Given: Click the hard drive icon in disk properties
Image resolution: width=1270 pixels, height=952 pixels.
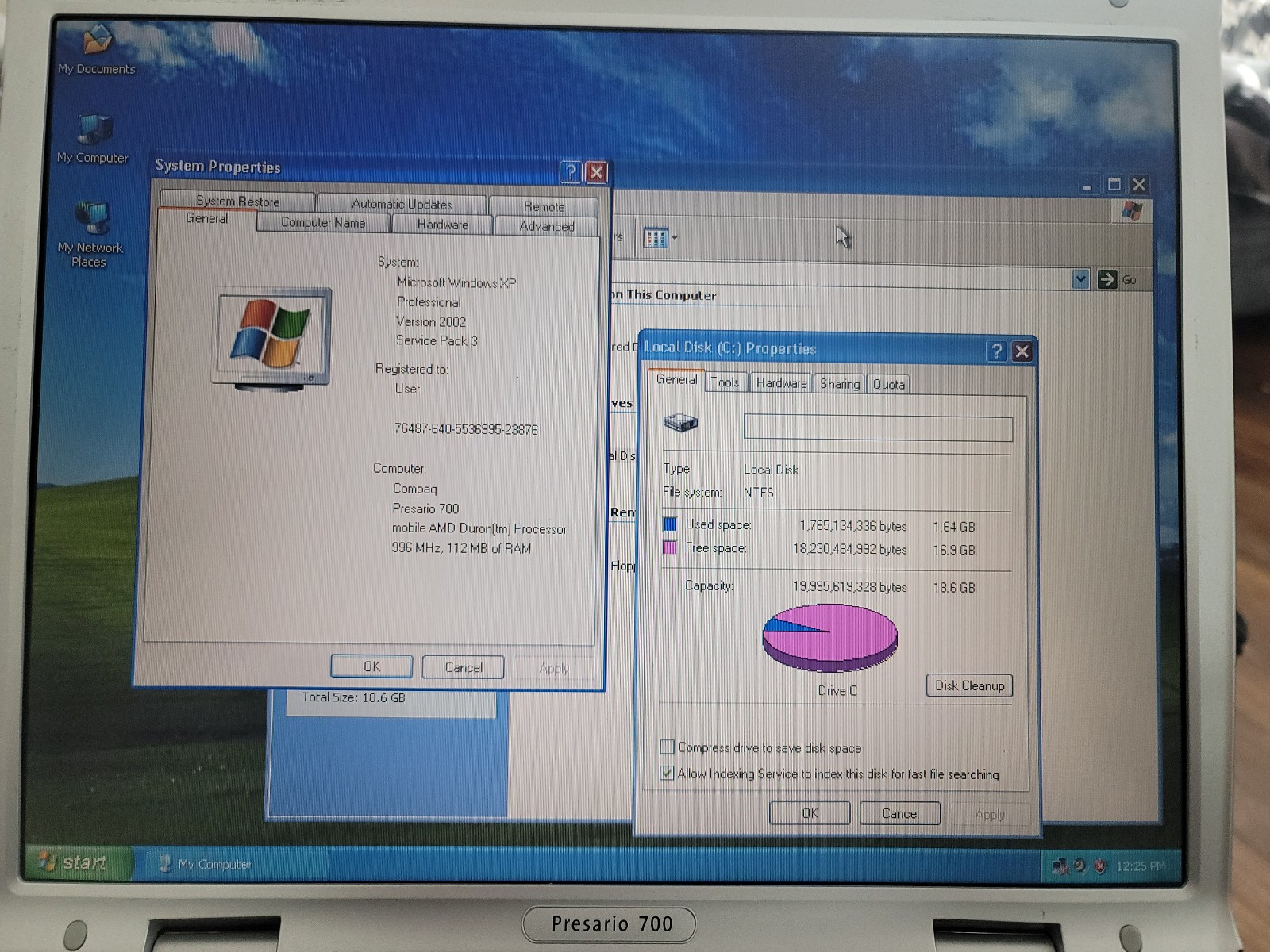Looking at the screenshot, I should pos(680,423).
